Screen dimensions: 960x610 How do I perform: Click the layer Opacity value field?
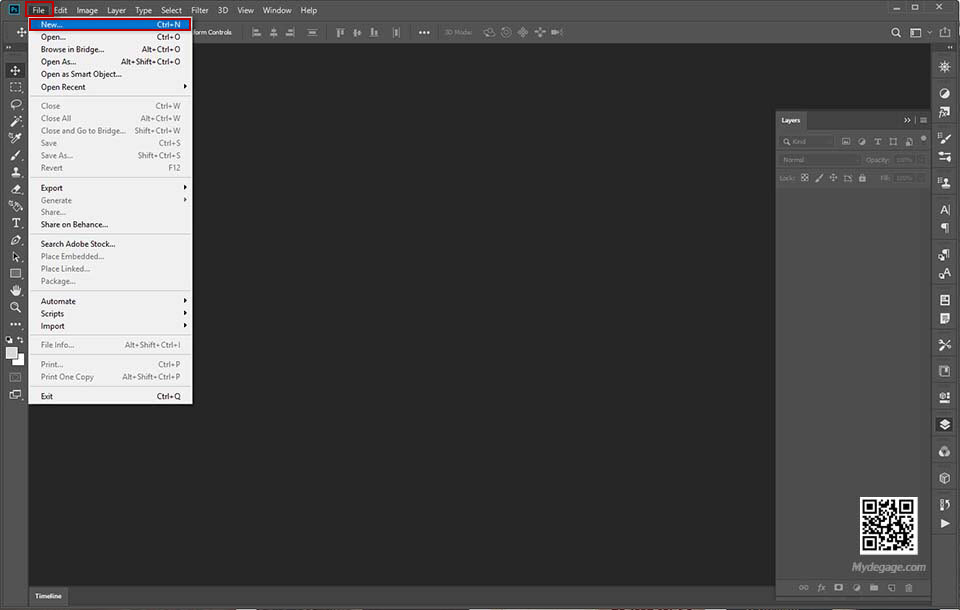point(904,160)
